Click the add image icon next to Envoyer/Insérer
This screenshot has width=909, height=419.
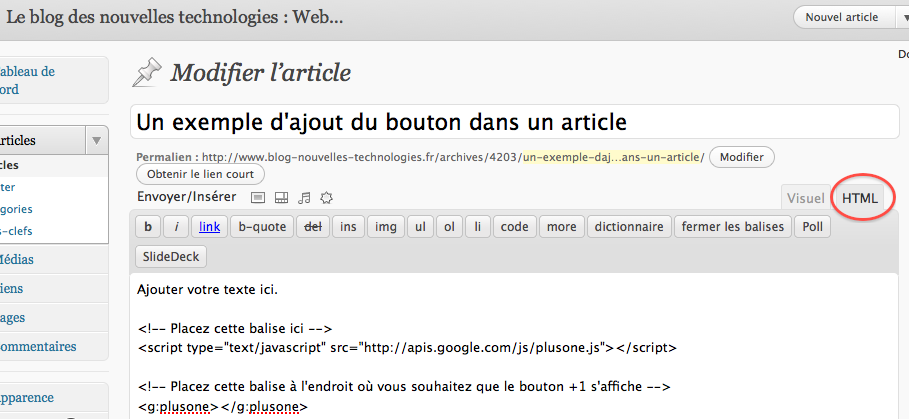[x=257, y=197]
